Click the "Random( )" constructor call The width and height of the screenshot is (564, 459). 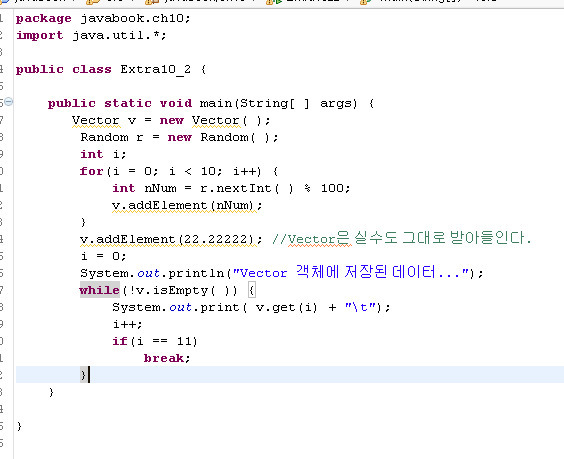click(x=236, y=137)
